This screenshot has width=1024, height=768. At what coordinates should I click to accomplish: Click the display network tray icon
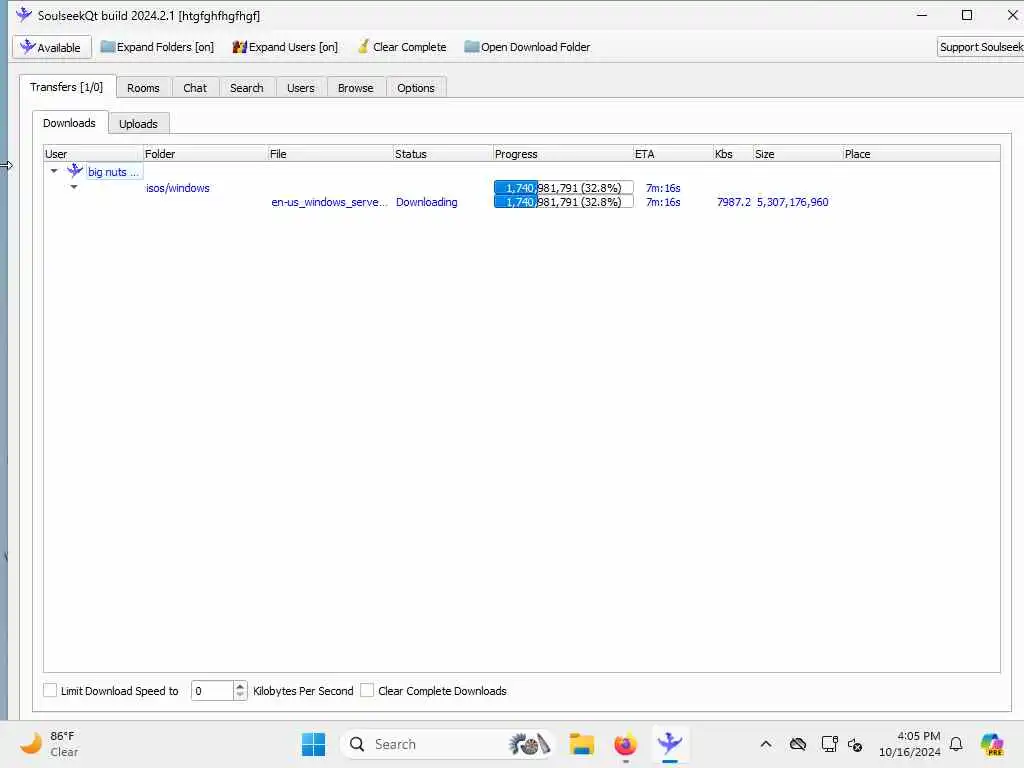click(x=829, y=744)
